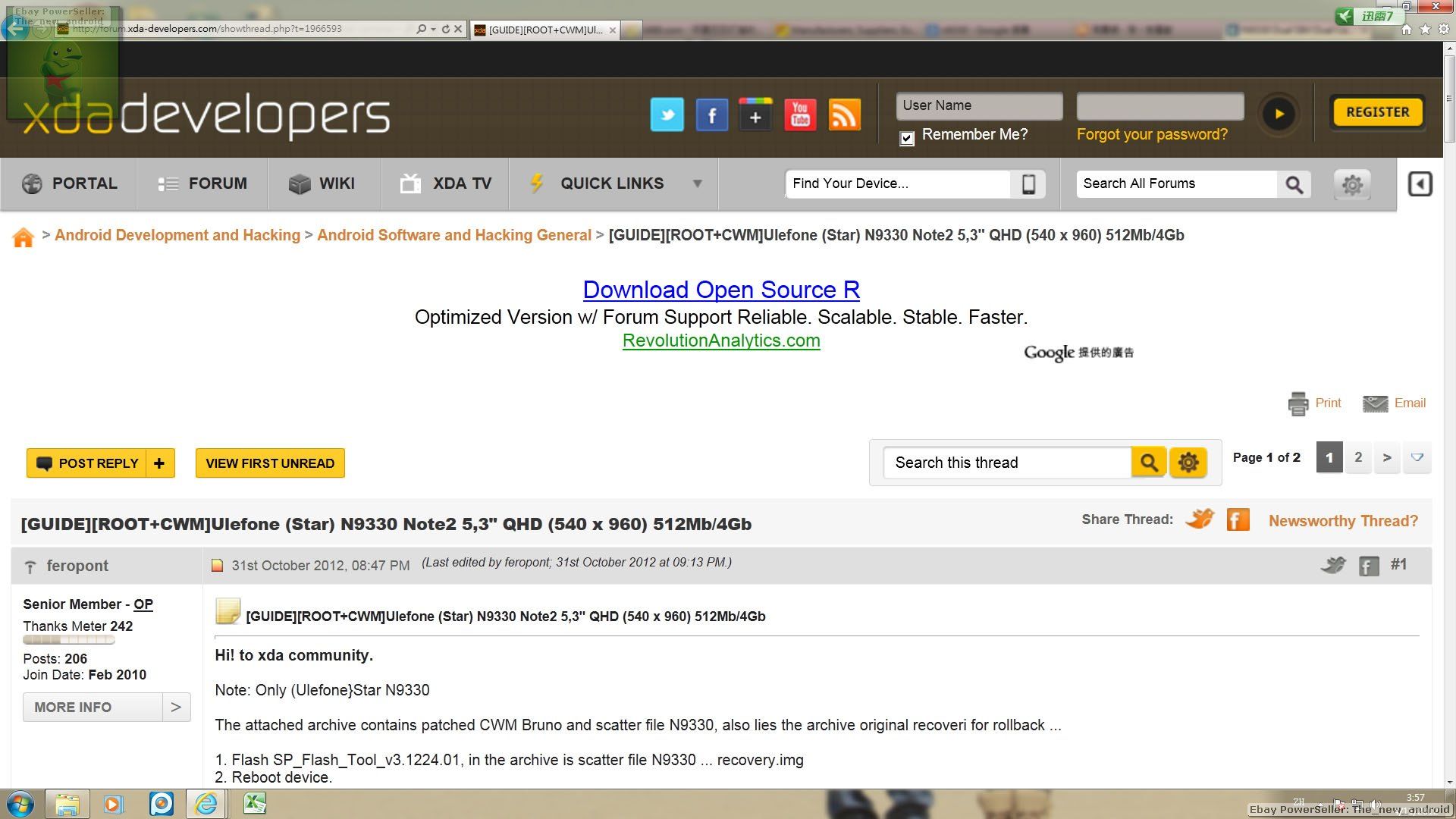
Task: Click the xda developers logo
Action: tap(206, 116)
